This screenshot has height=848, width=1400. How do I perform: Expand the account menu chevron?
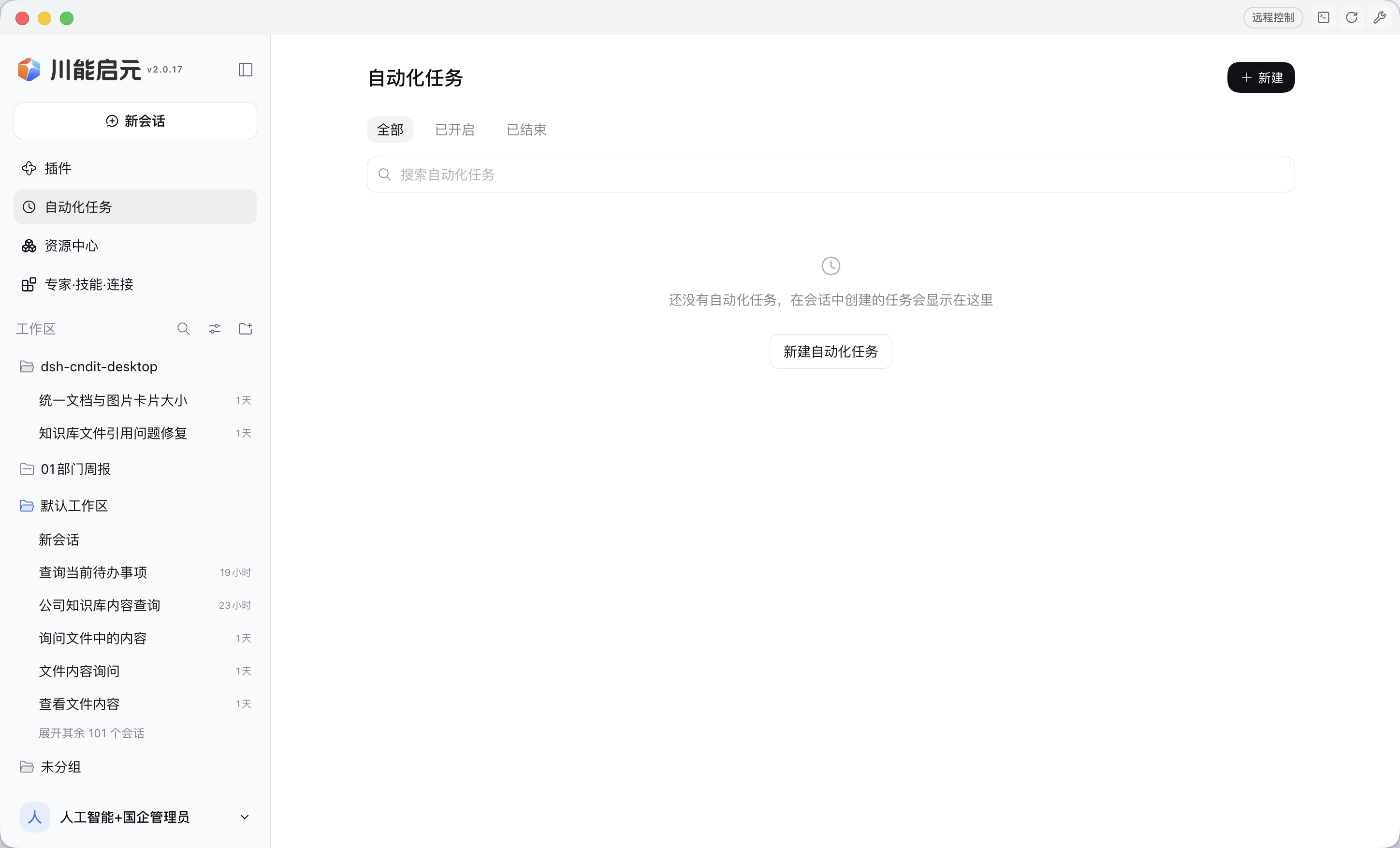pyautogui.click(x=245, y=817)
